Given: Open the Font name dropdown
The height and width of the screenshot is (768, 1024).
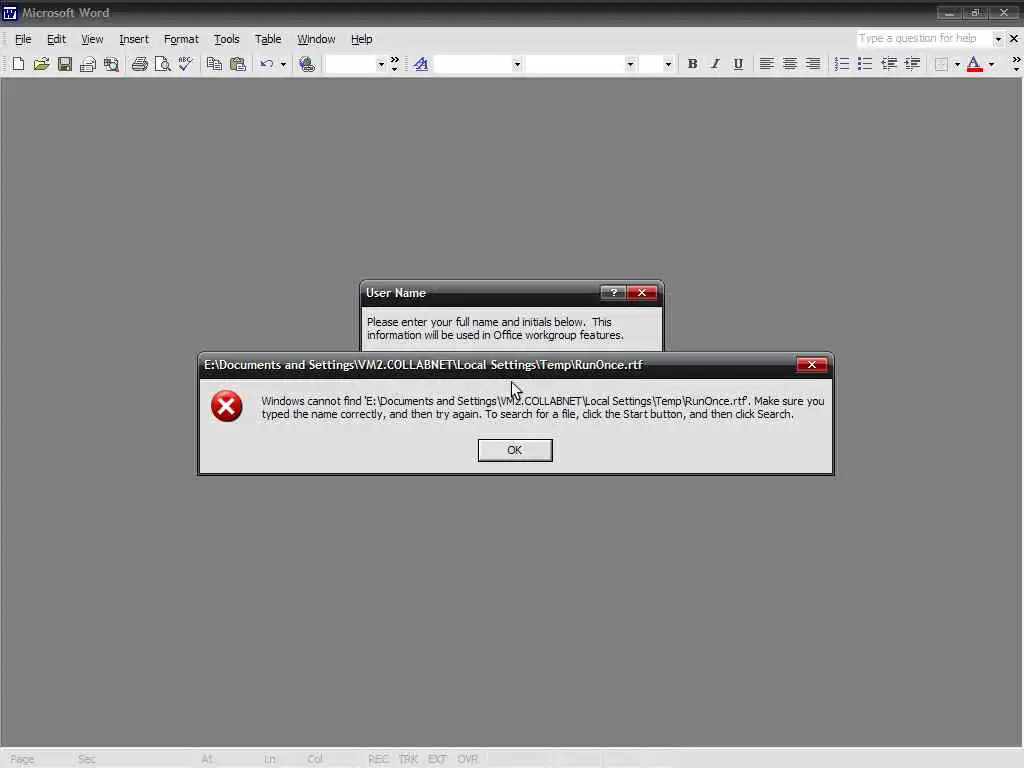Looking at the screenshot, I should click(x=630, y=64).
